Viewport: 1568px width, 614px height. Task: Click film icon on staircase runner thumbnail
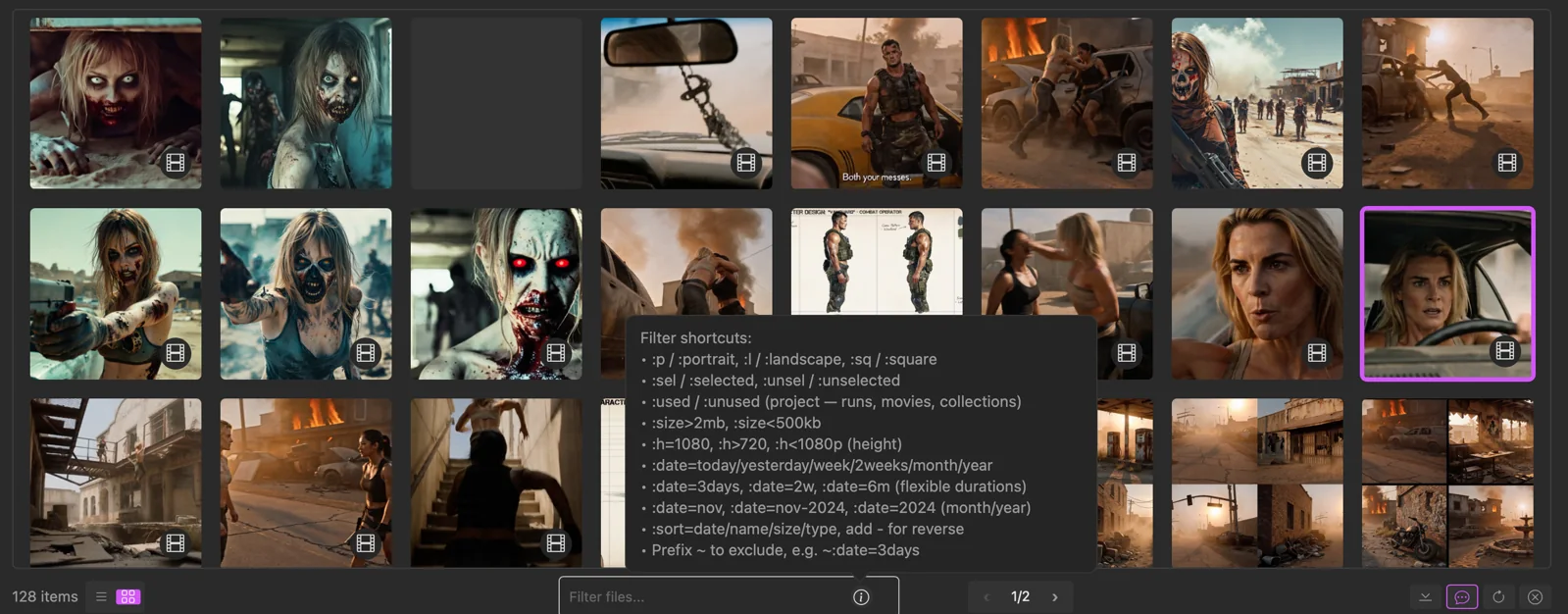click(x=556, y=543)
